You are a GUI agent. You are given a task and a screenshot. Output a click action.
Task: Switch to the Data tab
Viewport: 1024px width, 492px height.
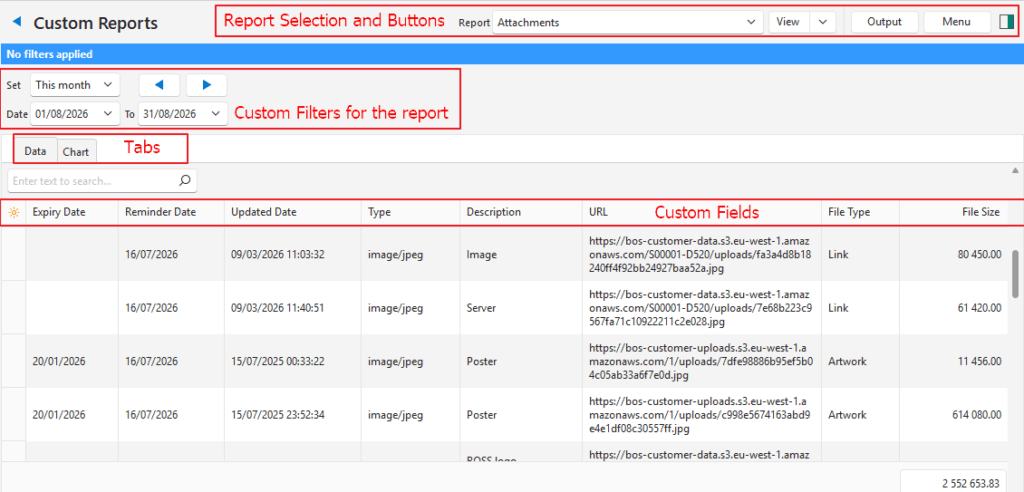(x=35, y=151)
